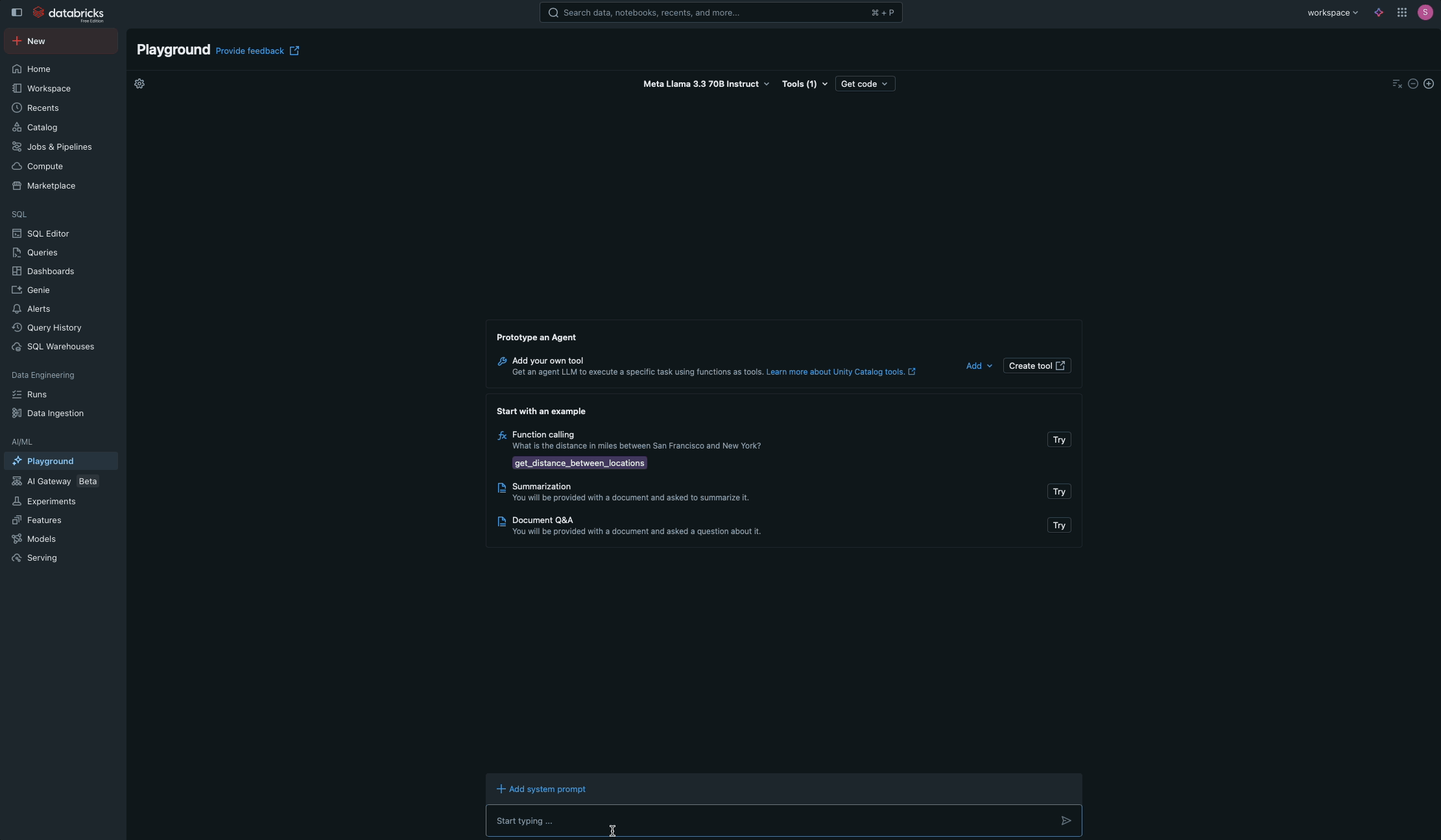Expand the Get code dropdown

pos(865,84)
